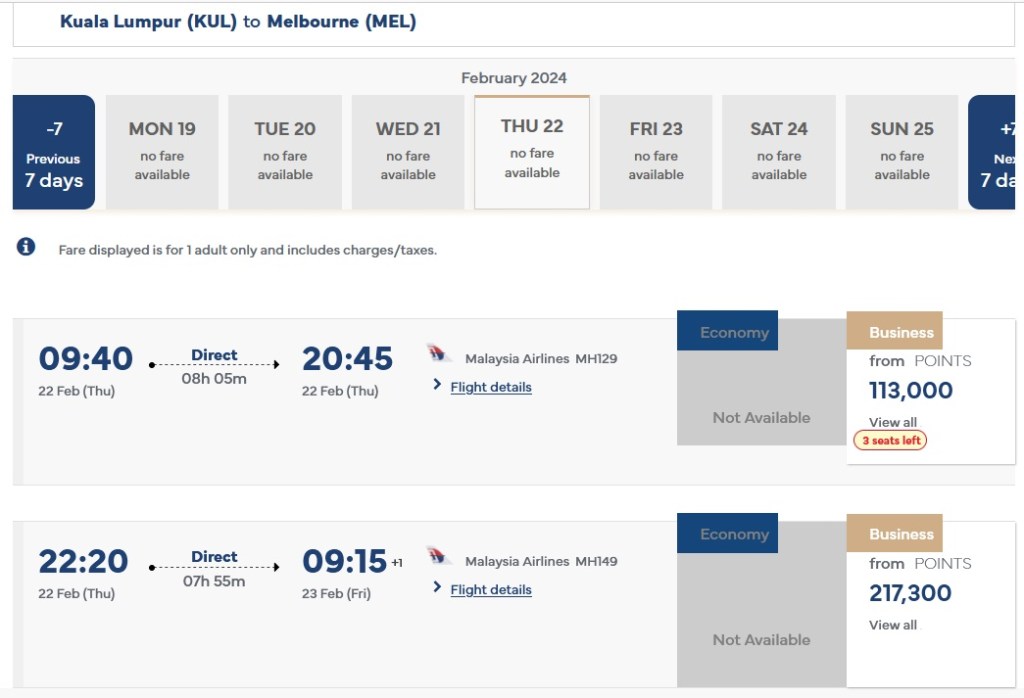Go to Previous 7 days
The height and width of the screenshot is (698, 1024).
click(54, 153)
